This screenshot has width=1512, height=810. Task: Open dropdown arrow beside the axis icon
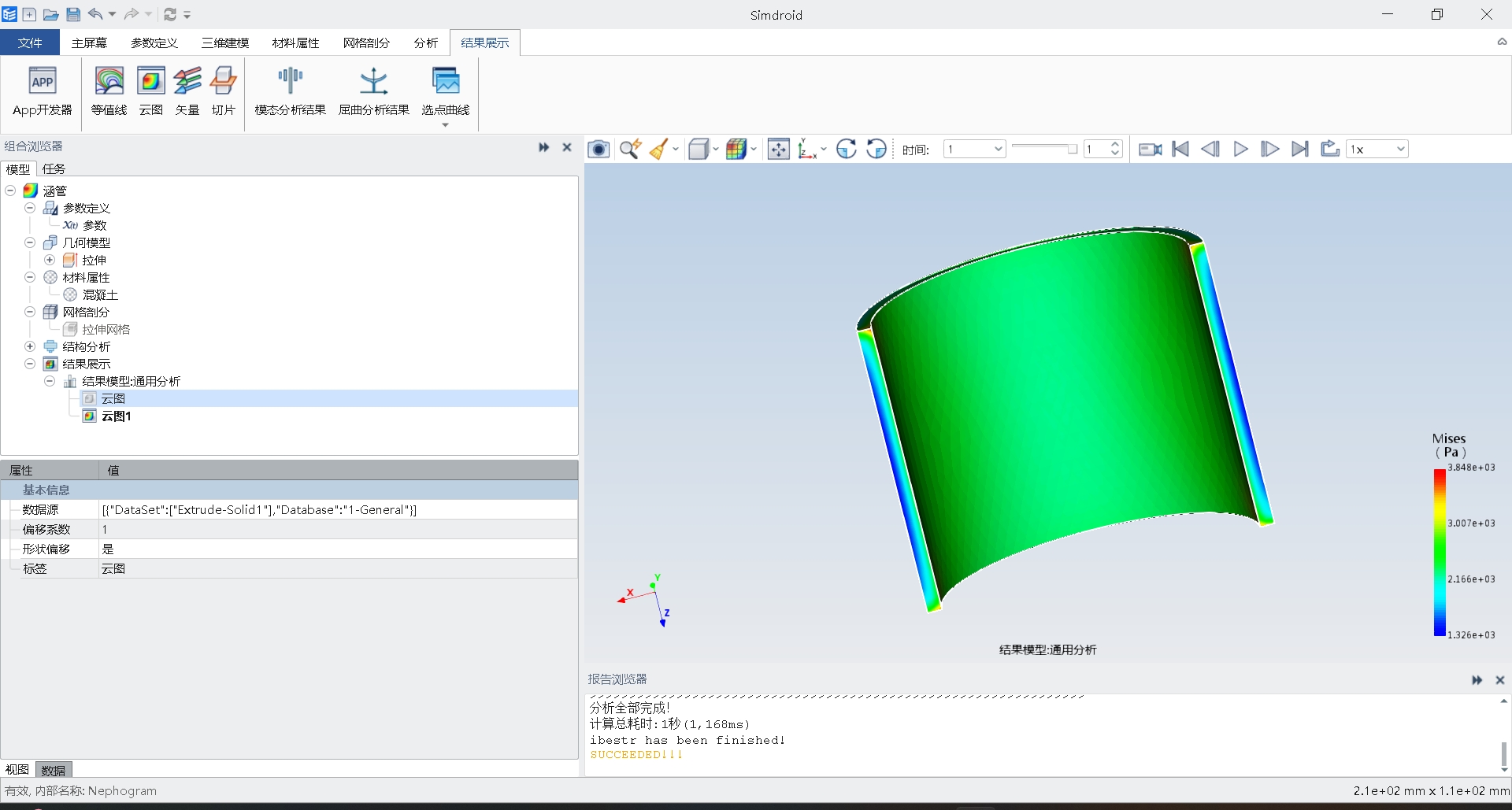[824, 149]
